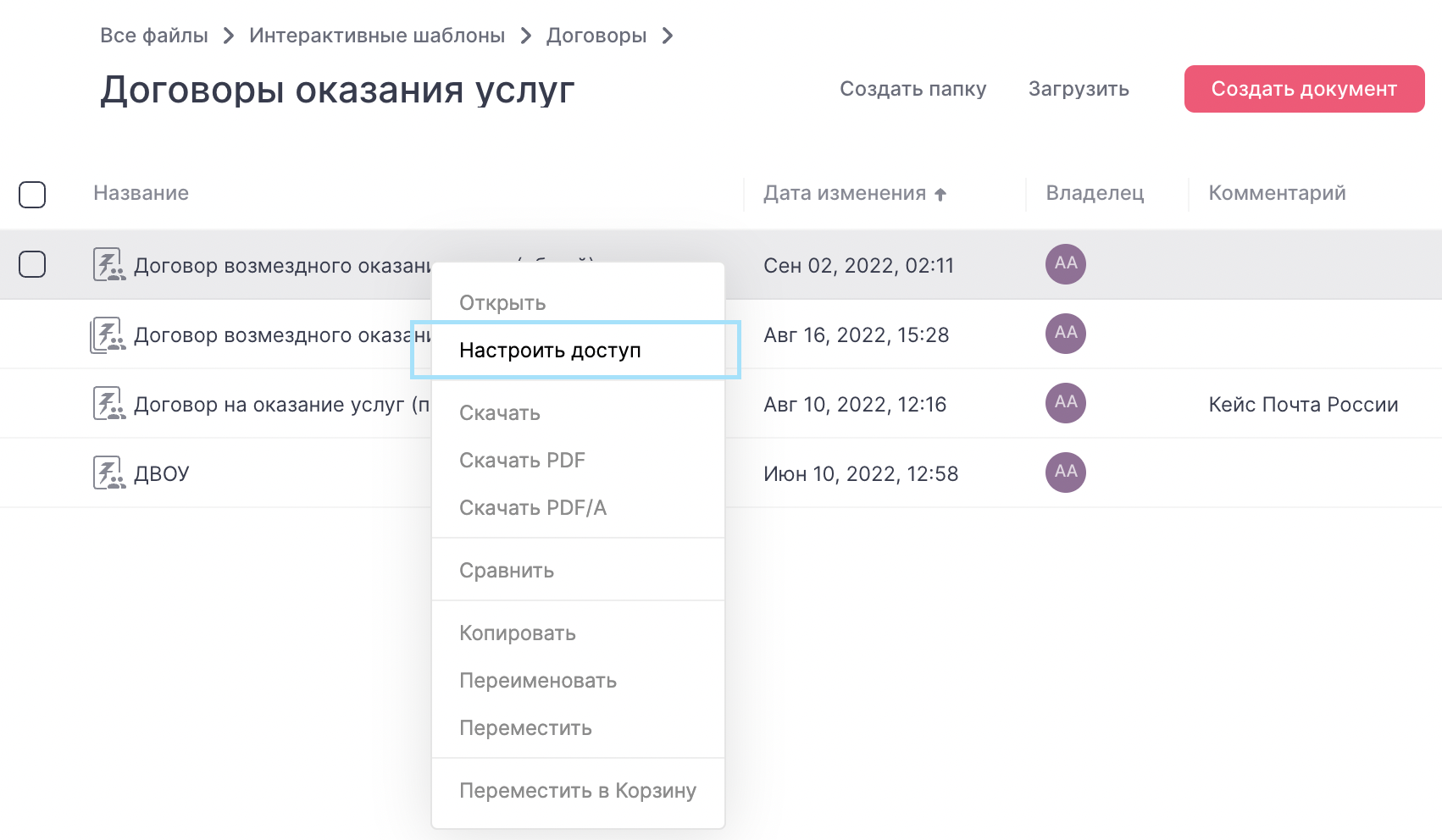The image size is (1442, 840).
Task: Click owner avatar in the Кейс Почта России row
Action: point(1065,403)
